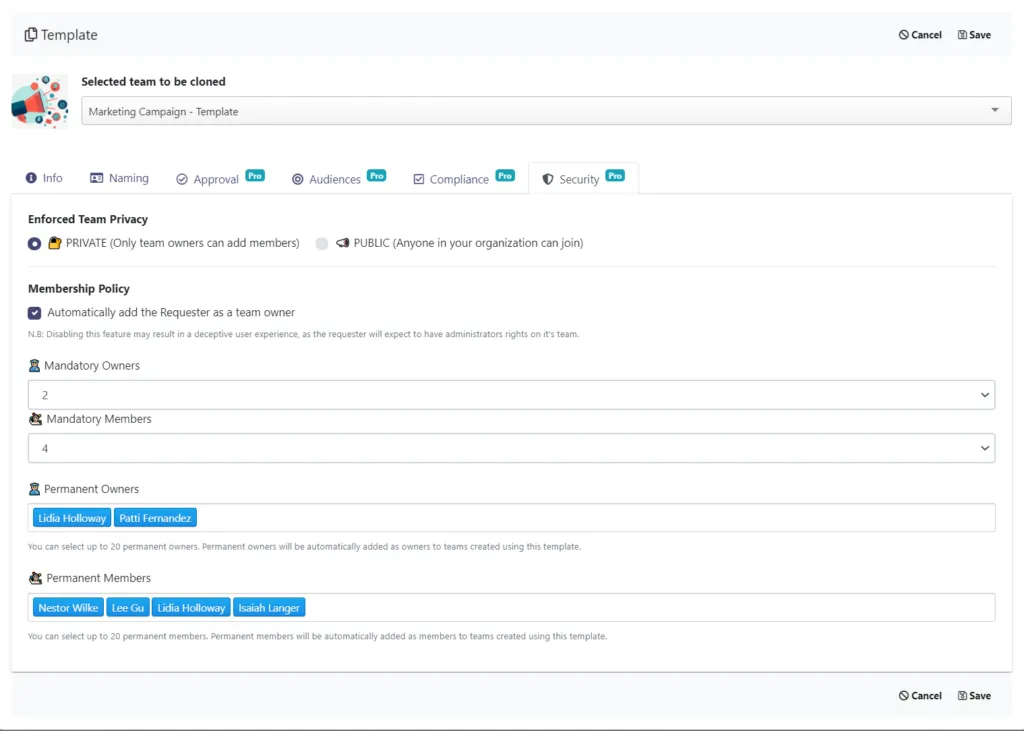Click the megaphone icon beside PUBLIC

click(342, 243)
